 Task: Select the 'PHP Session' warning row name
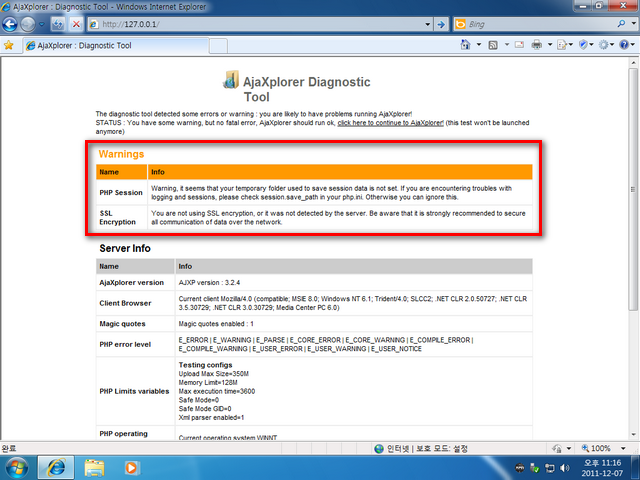[121, 193]
